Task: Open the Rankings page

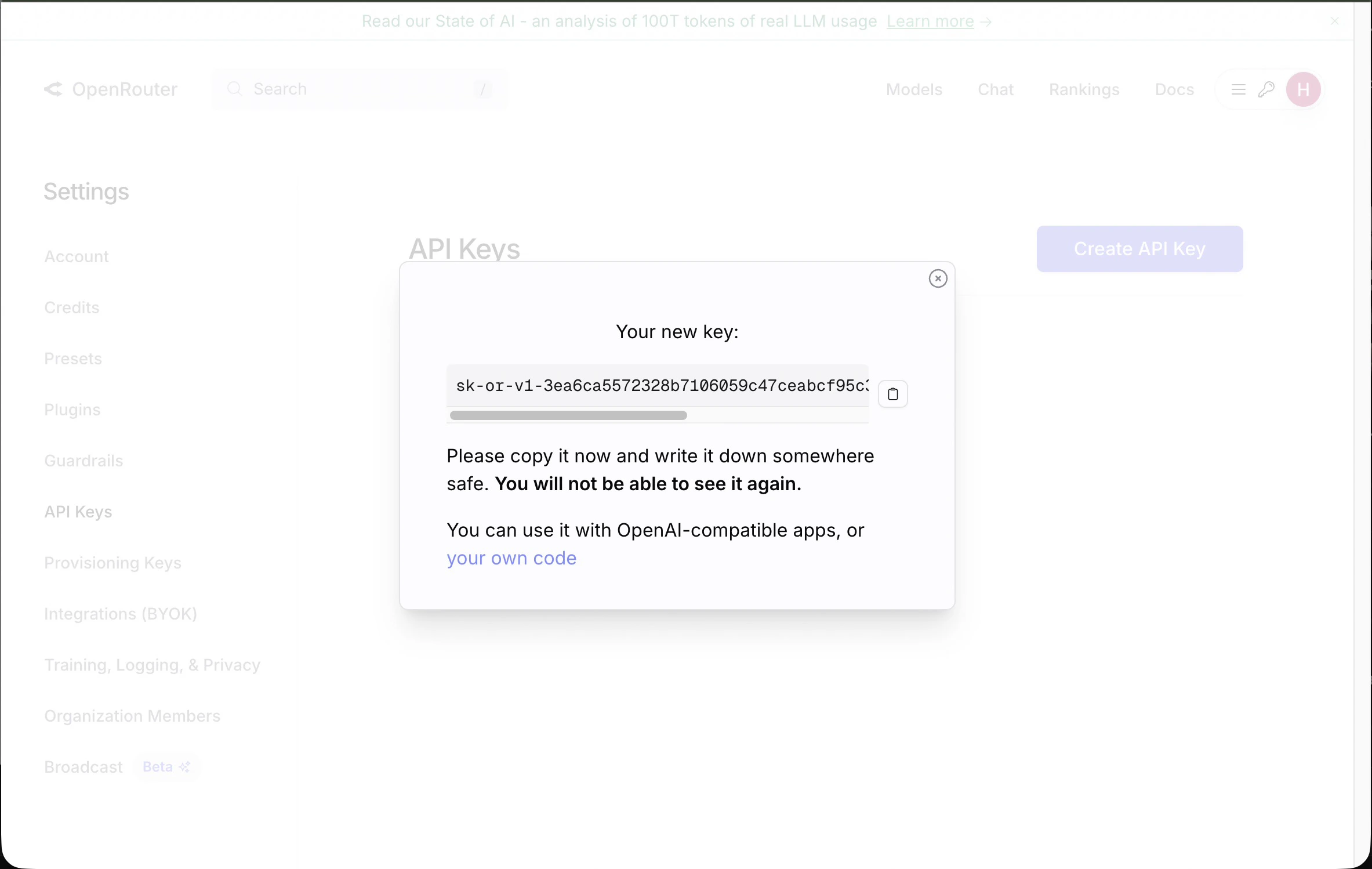Action: click(x=1084, y=89)
